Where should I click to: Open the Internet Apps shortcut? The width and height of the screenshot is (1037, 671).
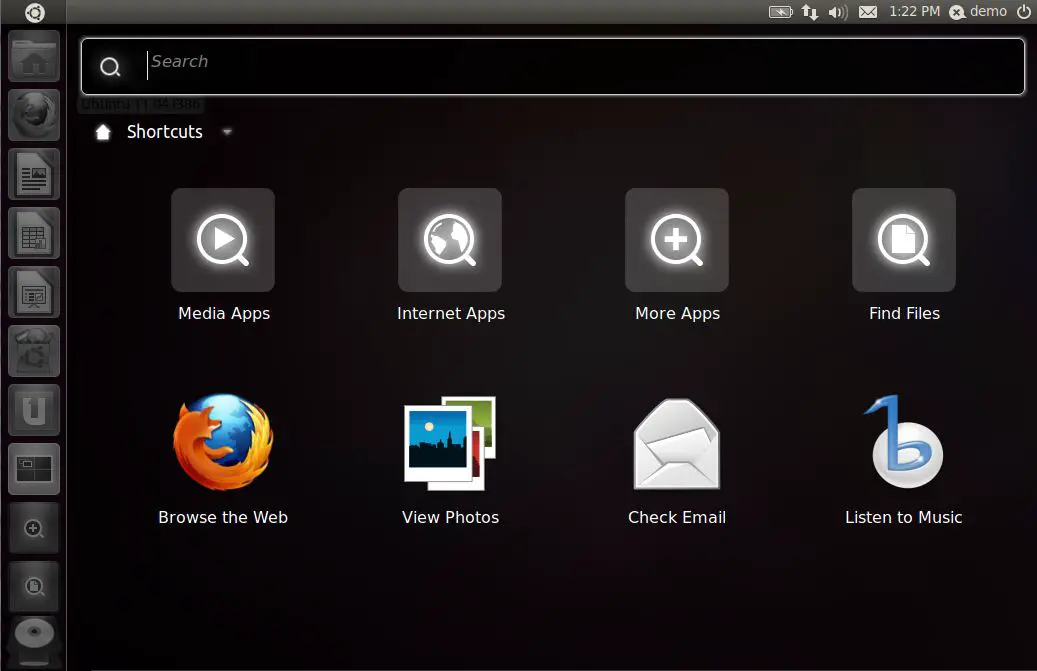450,240
